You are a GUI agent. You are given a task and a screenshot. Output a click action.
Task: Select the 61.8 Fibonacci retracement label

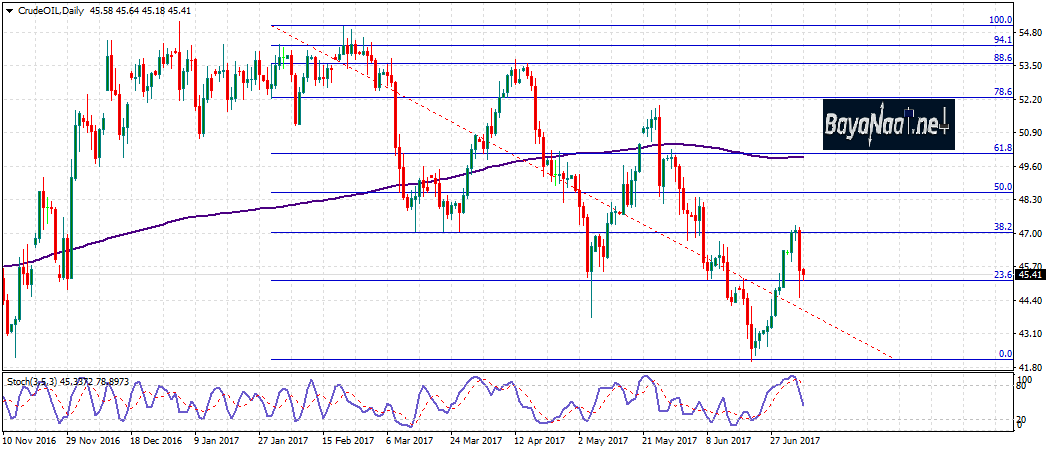tap(1003, 147)
